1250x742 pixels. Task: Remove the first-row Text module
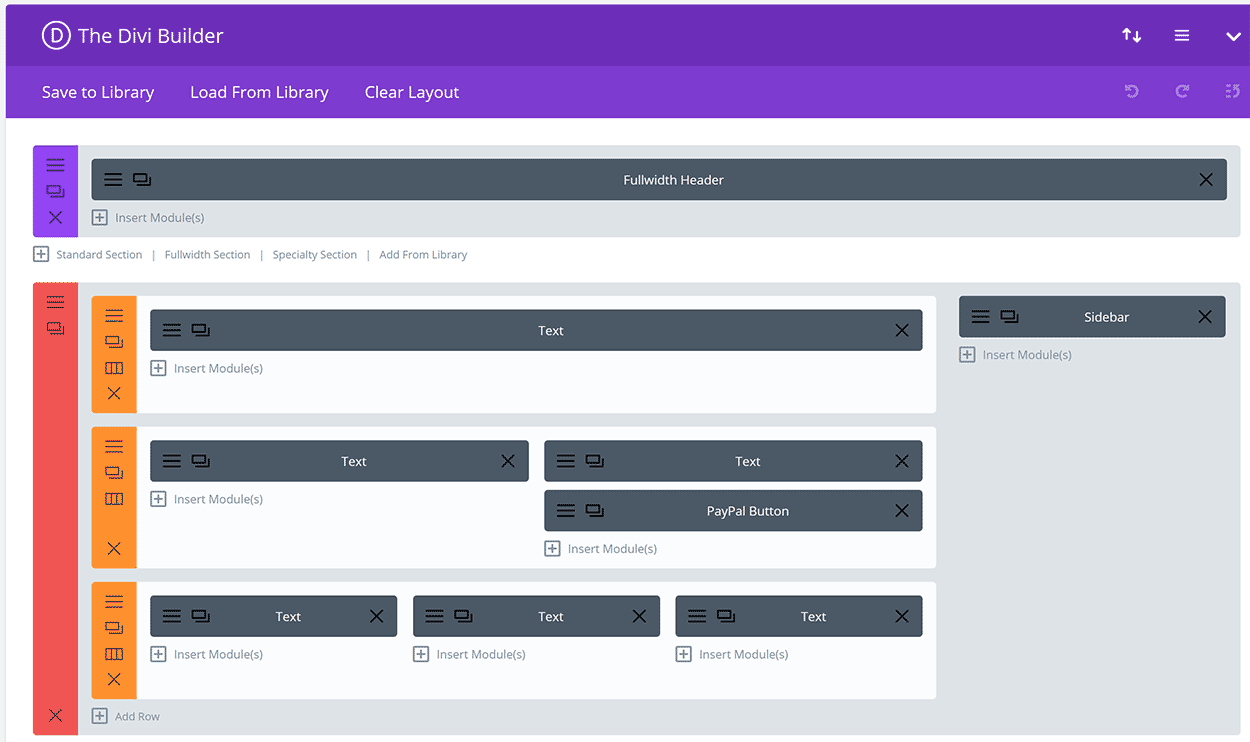pyautogui.click(x=902, y=330)
